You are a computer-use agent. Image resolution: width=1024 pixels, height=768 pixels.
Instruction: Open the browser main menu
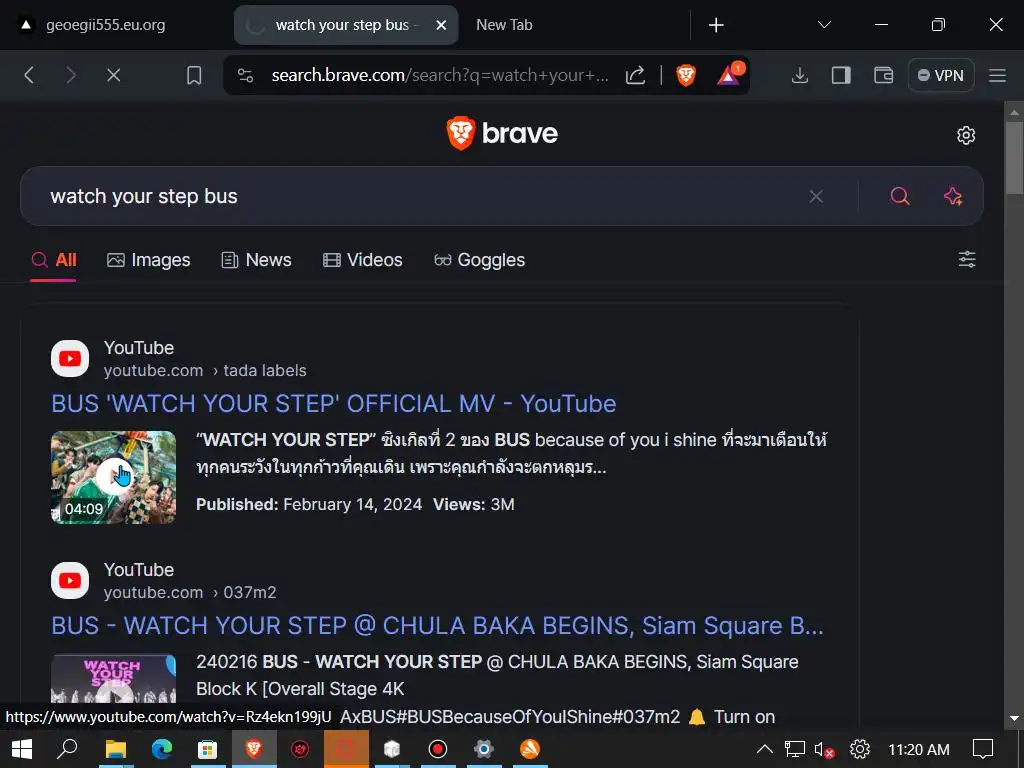pyautogui.click(x=997, y=76)
